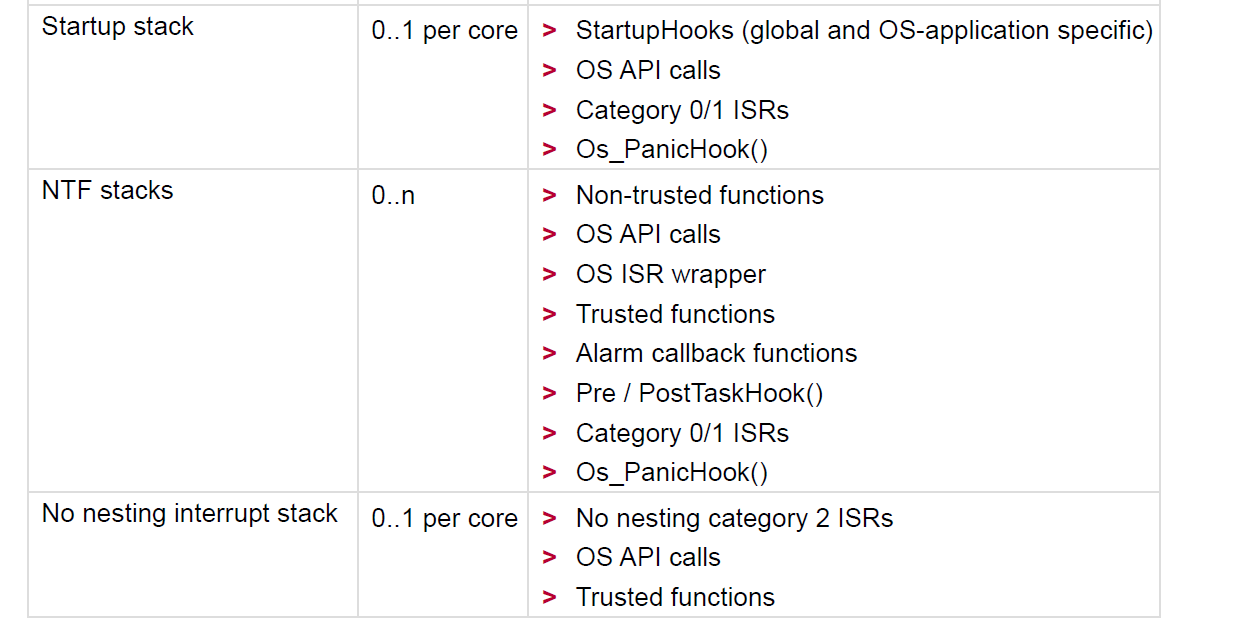
Task: Click the "No nesting category 2 ISRs" text
Action: click(x=734, y=519)
